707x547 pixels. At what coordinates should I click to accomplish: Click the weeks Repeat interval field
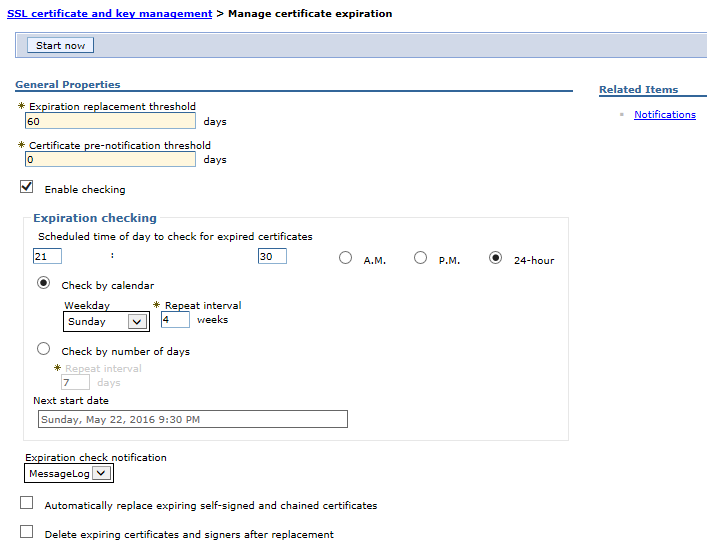pos(175,320)
